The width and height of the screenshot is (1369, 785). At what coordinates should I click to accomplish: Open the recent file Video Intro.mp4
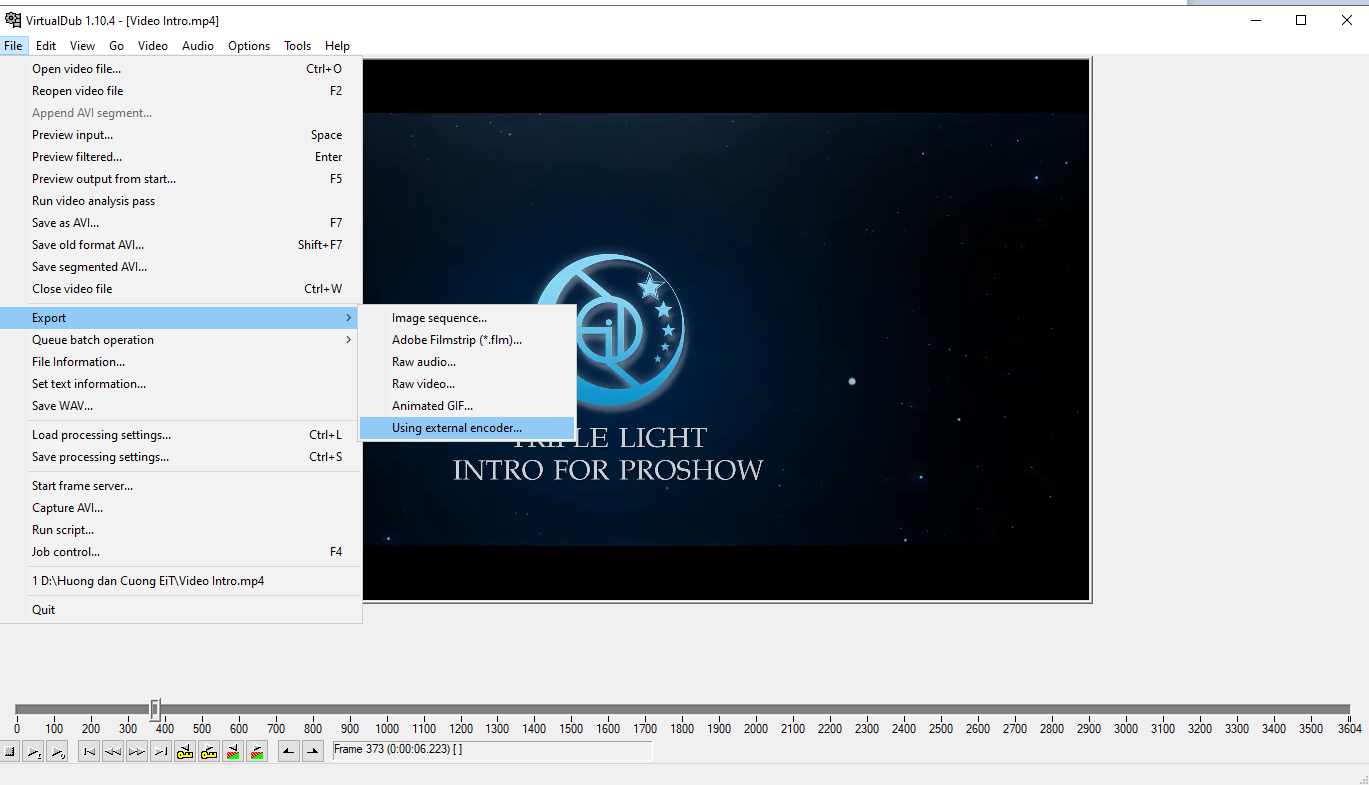pos(146,580)
